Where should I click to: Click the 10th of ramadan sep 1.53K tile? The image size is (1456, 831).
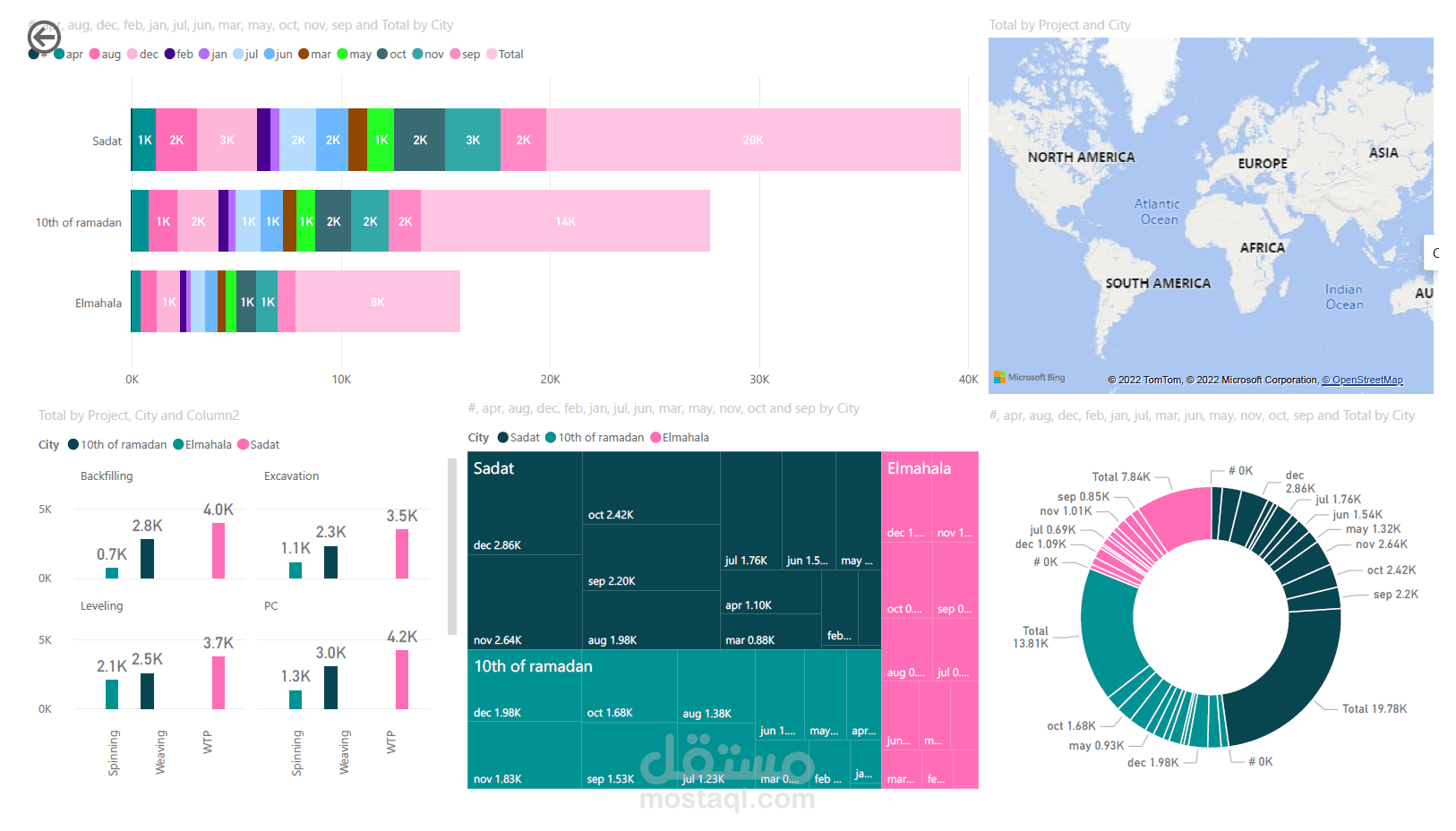[x=630, y=755]
